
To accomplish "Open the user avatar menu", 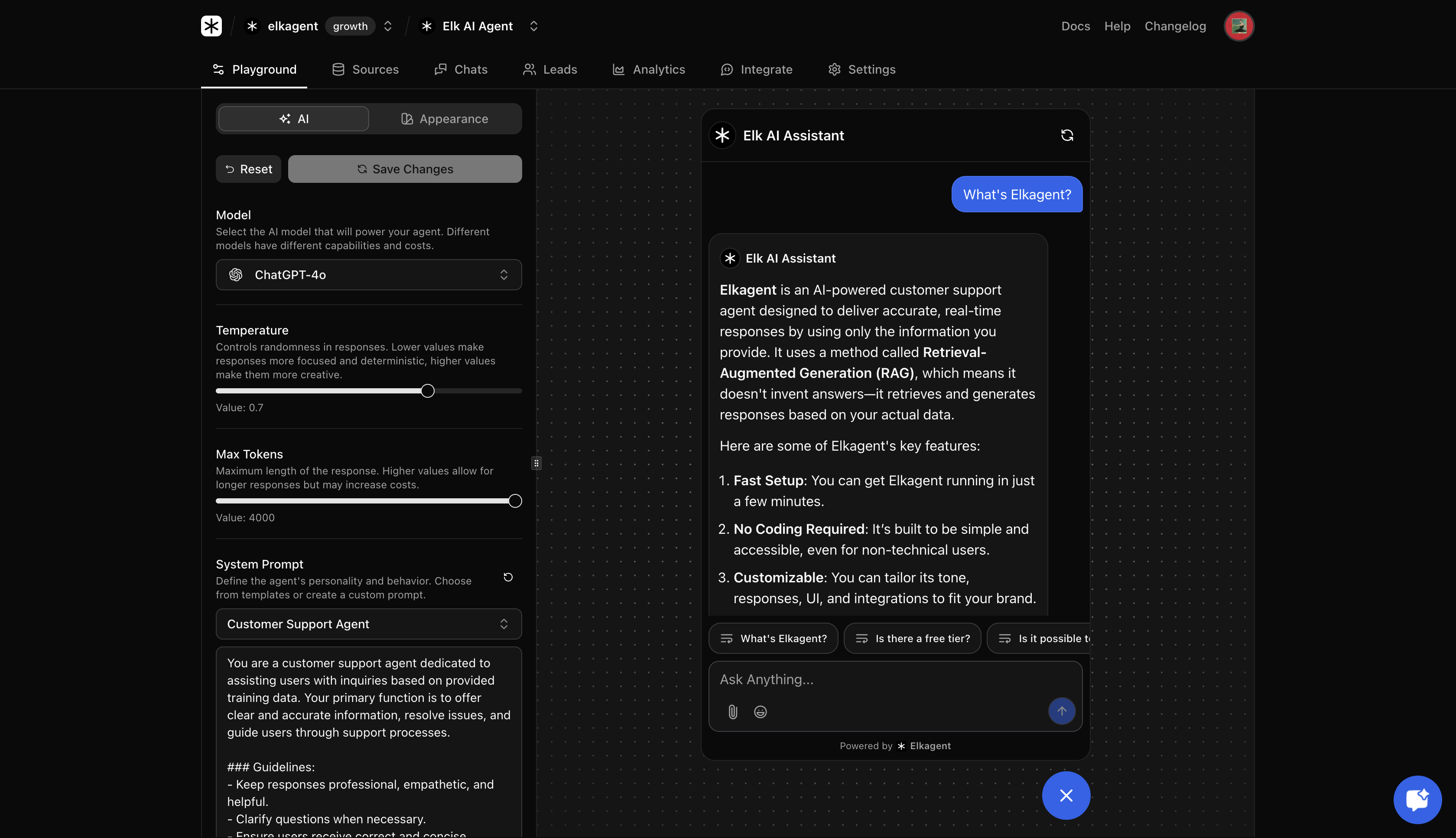I will [1238, 26].
